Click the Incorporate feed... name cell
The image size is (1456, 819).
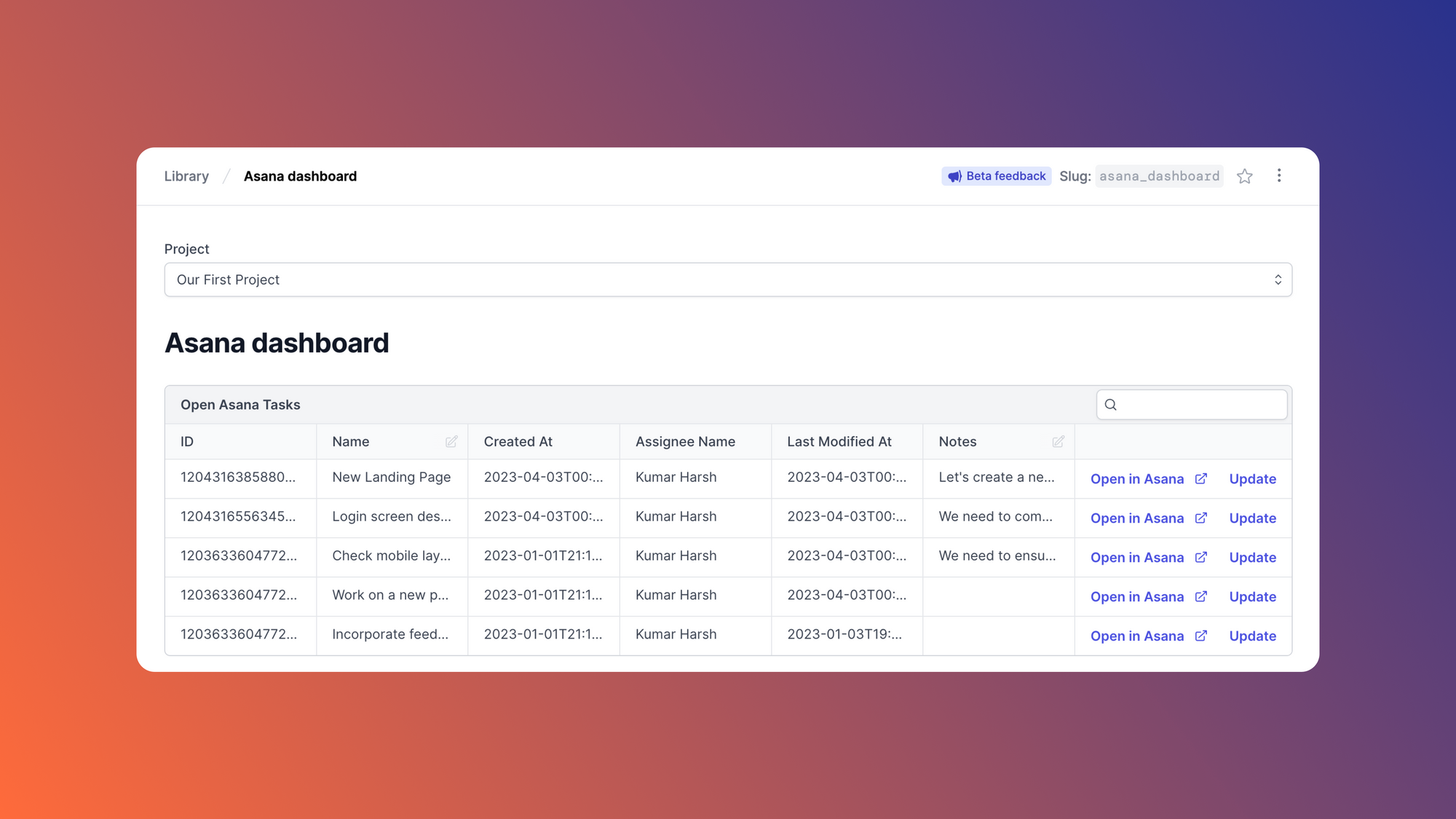pos(392,635)
